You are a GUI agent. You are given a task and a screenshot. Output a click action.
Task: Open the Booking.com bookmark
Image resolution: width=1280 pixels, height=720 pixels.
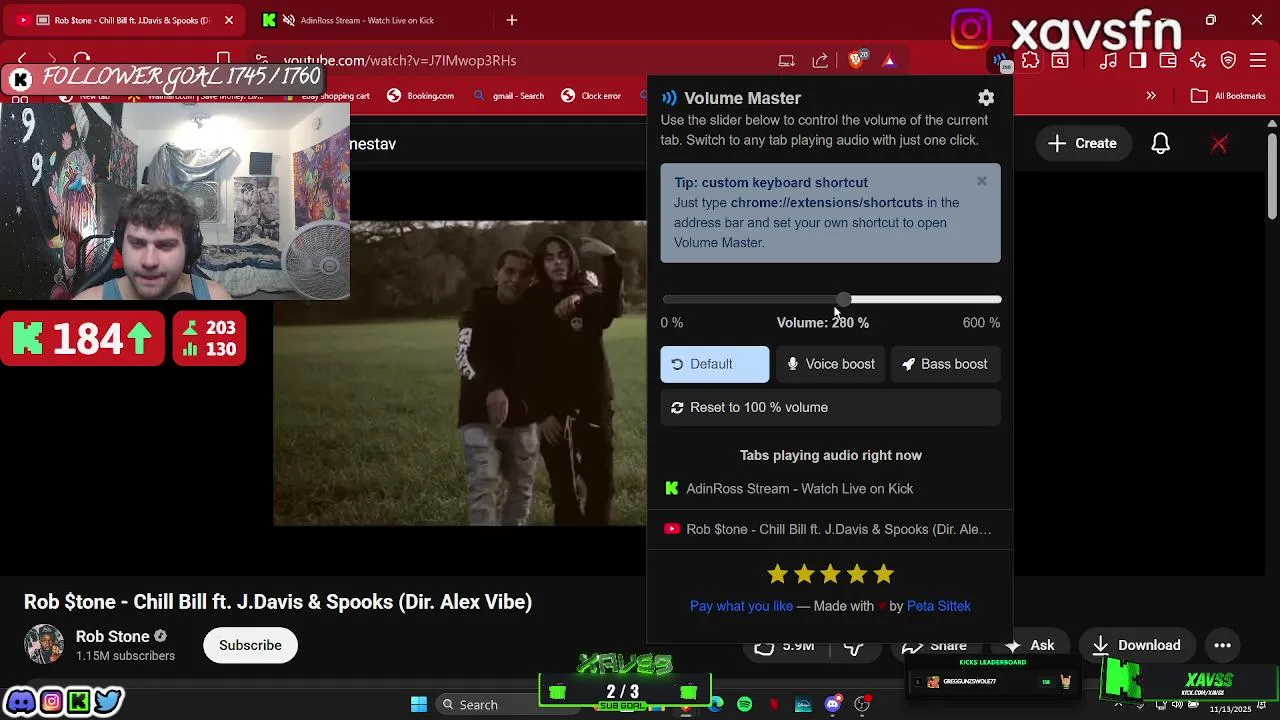click(421, 96)
